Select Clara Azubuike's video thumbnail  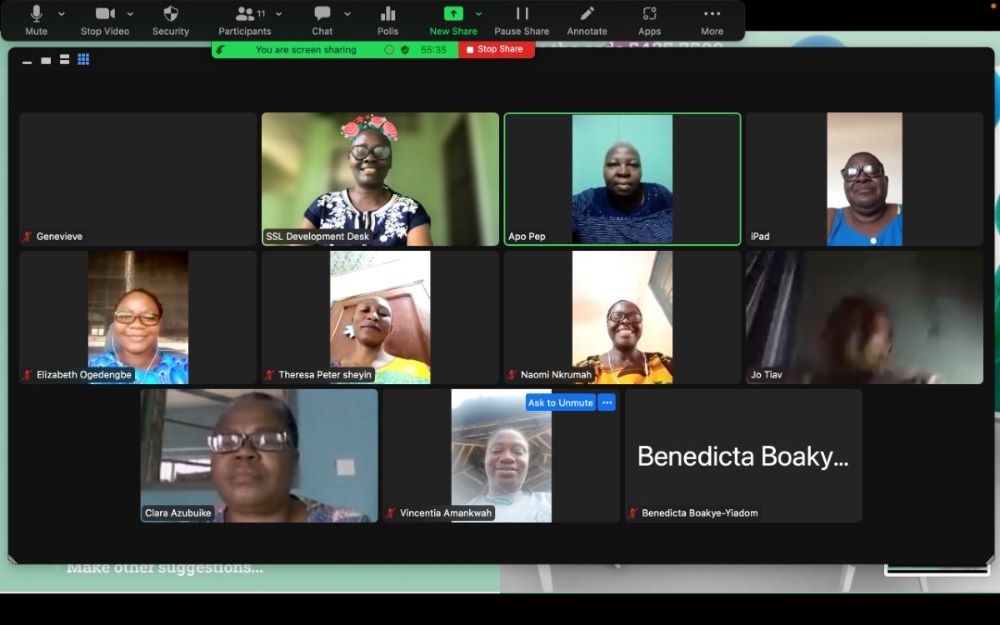point(259,455)
